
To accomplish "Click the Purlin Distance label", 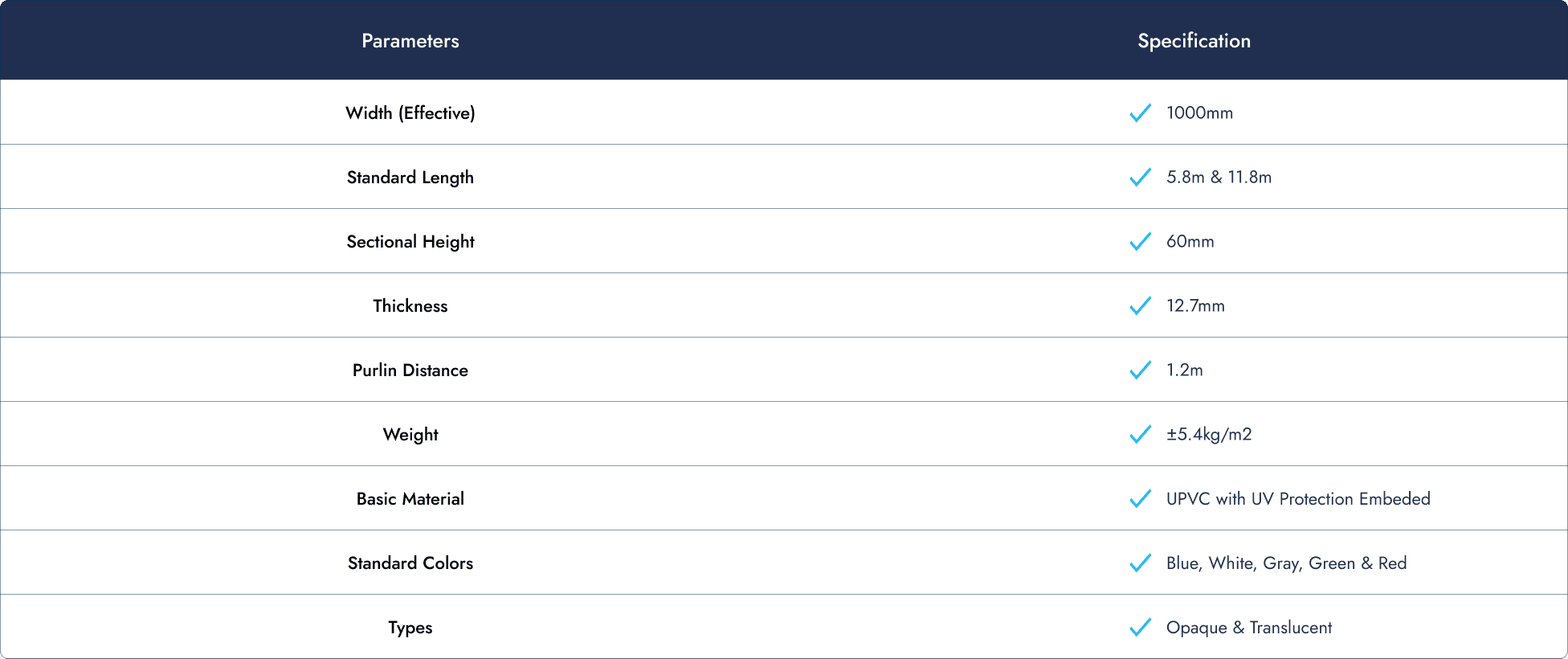I will point(410,370).
